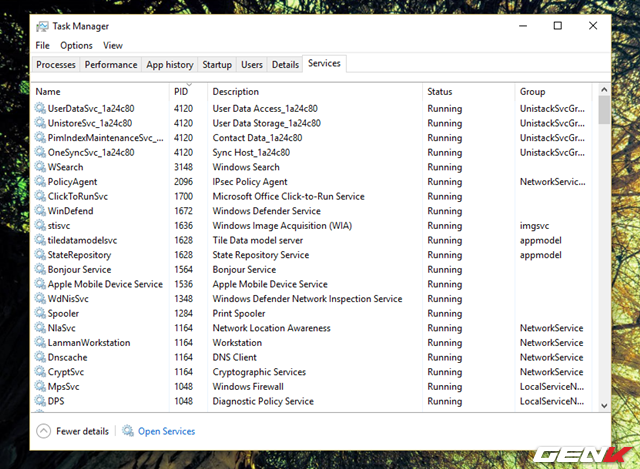Click the scrollbar up arrow

click(604, 89)
